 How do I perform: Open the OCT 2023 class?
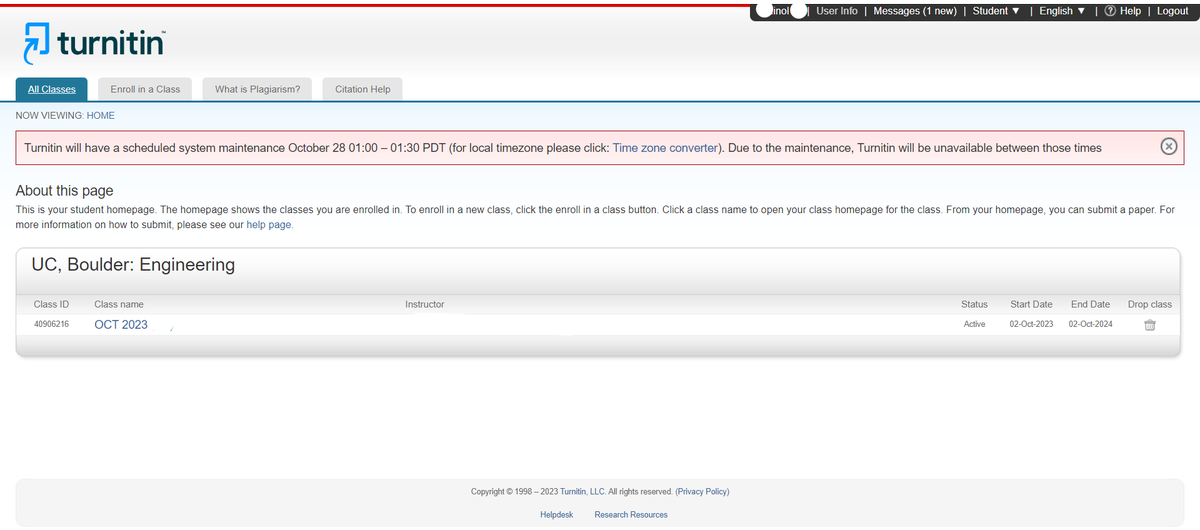[x=121, y=325]
